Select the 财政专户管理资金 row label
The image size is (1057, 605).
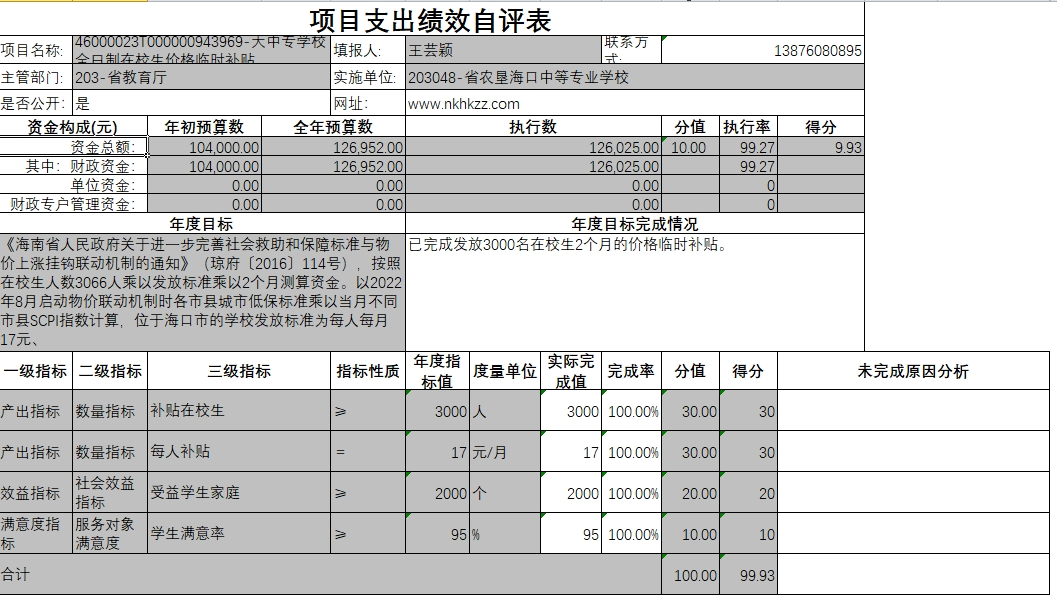click(73, 204)
